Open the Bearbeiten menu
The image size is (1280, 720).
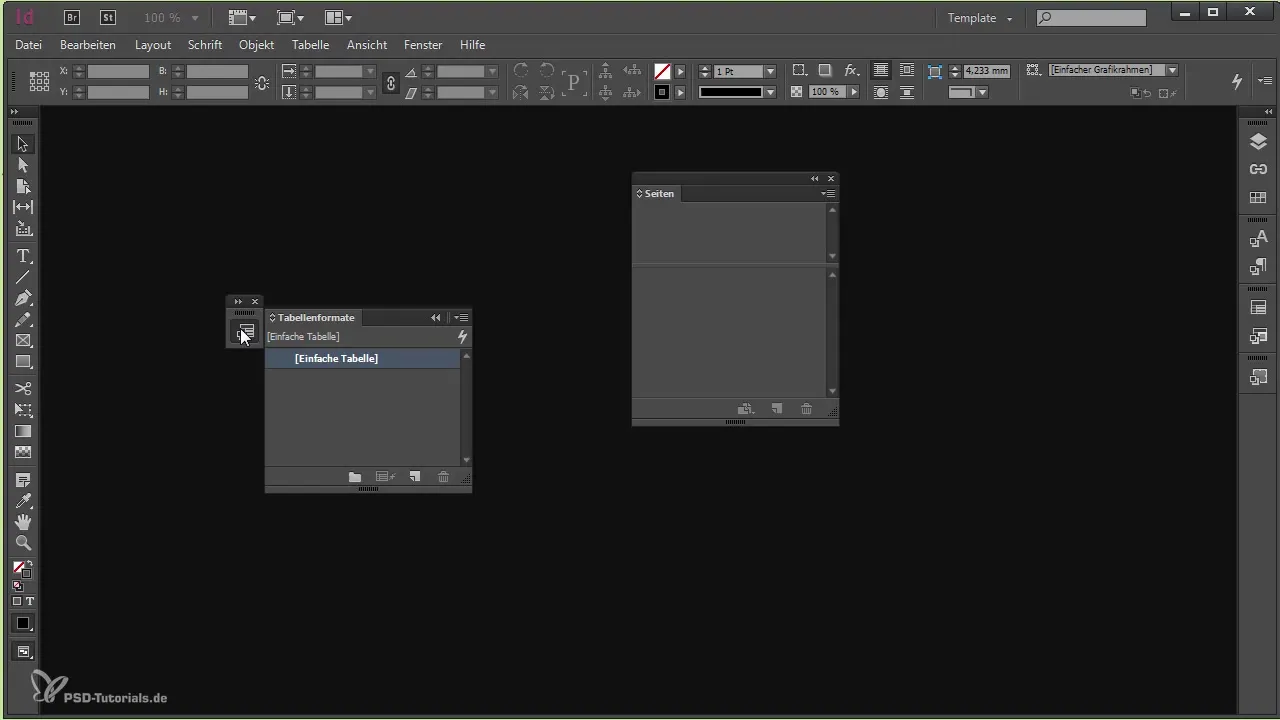[88, 45]
